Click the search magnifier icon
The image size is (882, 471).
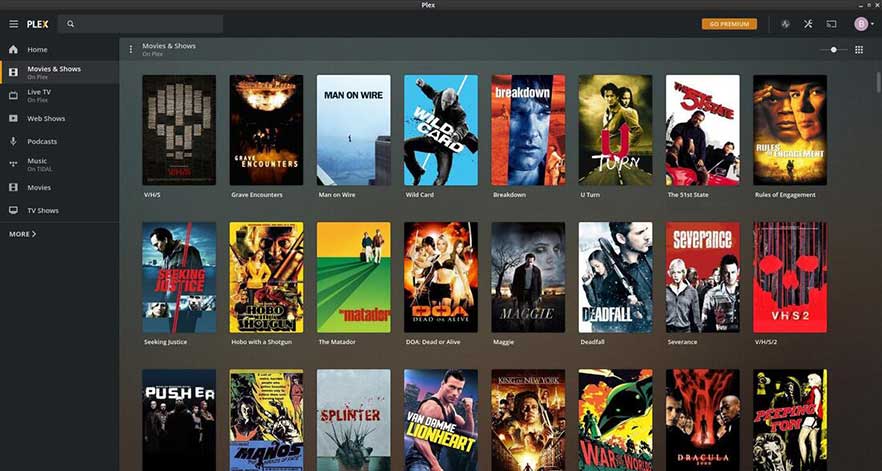pos(70,24)
